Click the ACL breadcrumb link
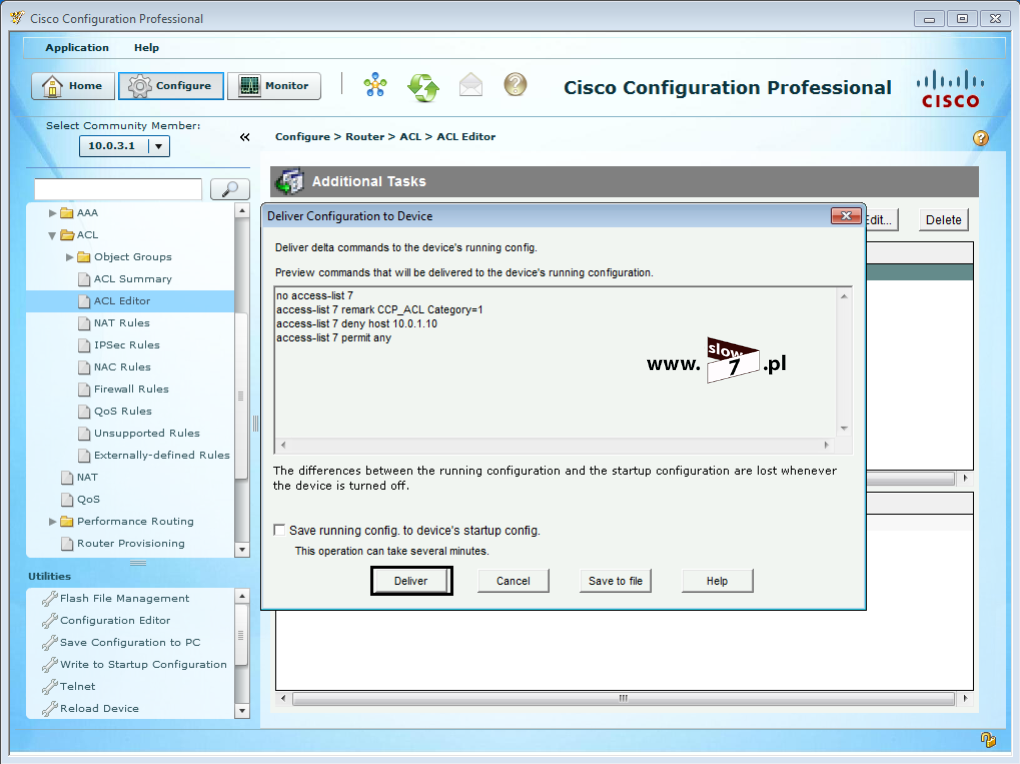Screen dimensions: 1020x764 (x=410, y=137)
